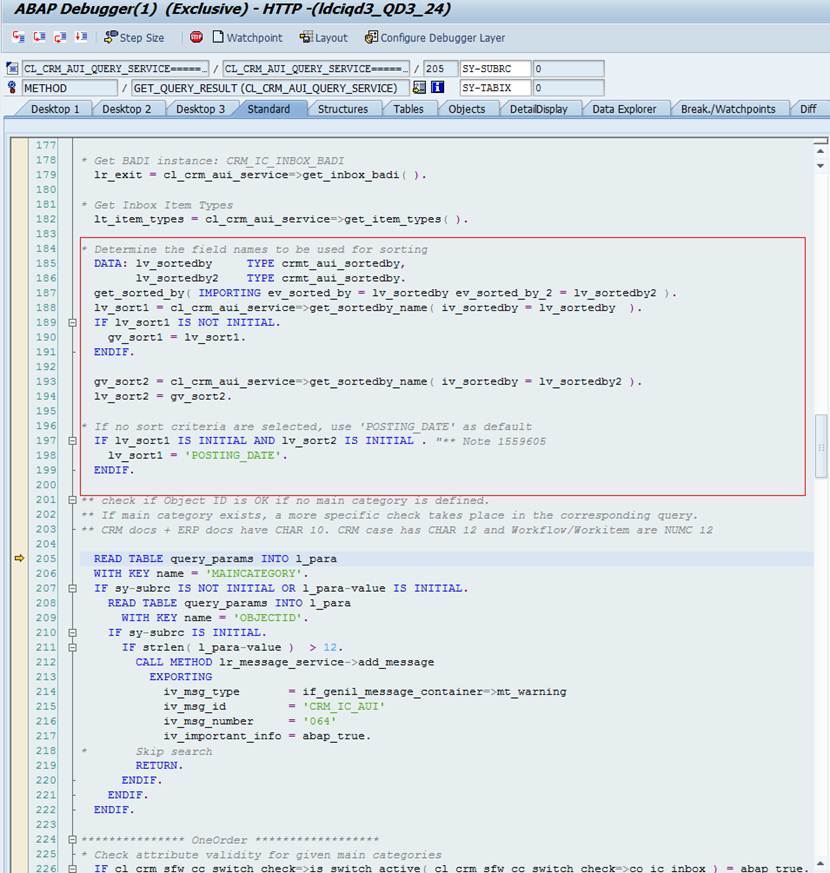Switch to the Desktop 1 tab
Image resolution: width=830 pixels, height=873 pixels.
point(55,109)
